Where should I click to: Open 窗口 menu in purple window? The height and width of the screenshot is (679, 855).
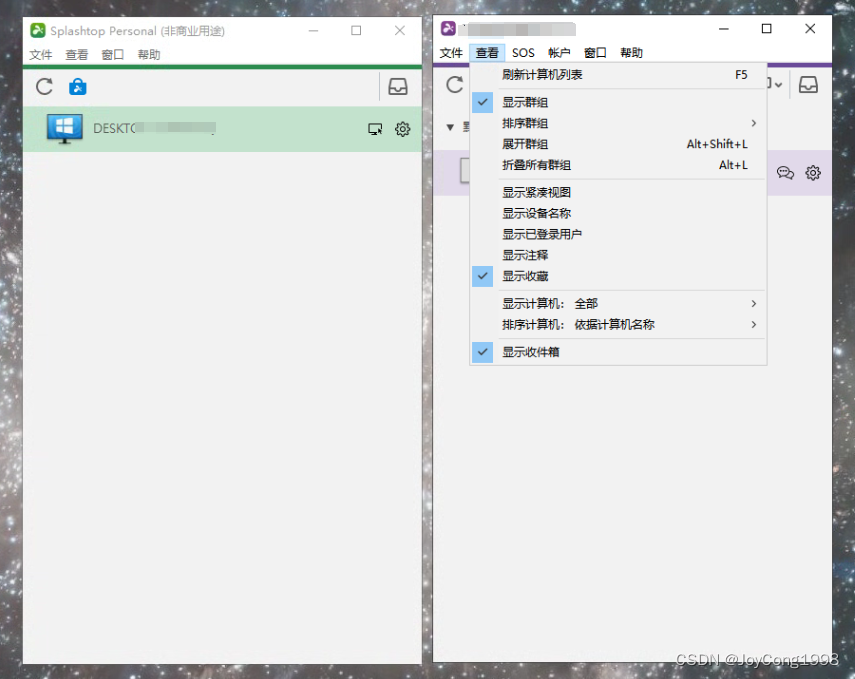tap(595, 53)
